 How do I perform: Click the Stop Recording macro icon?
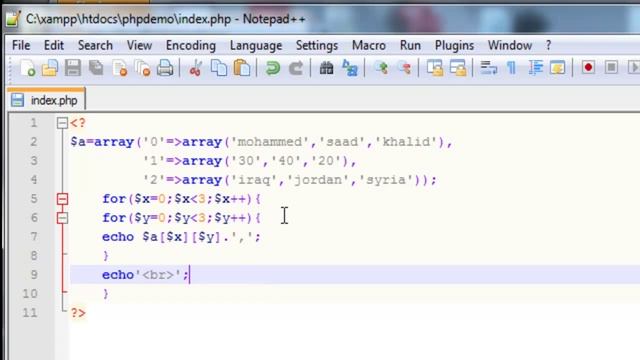pyautogui.click(x=611, y=67)
